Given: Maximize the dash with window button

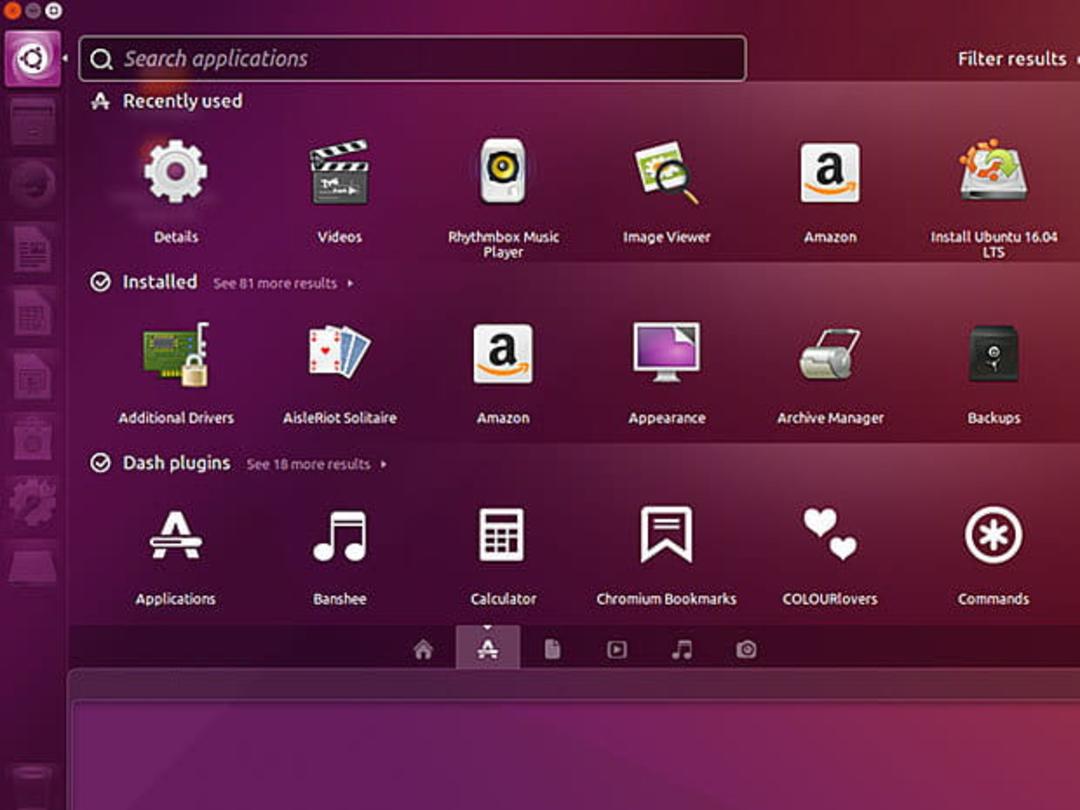Looking at the screenshot, I should (54, 10).
